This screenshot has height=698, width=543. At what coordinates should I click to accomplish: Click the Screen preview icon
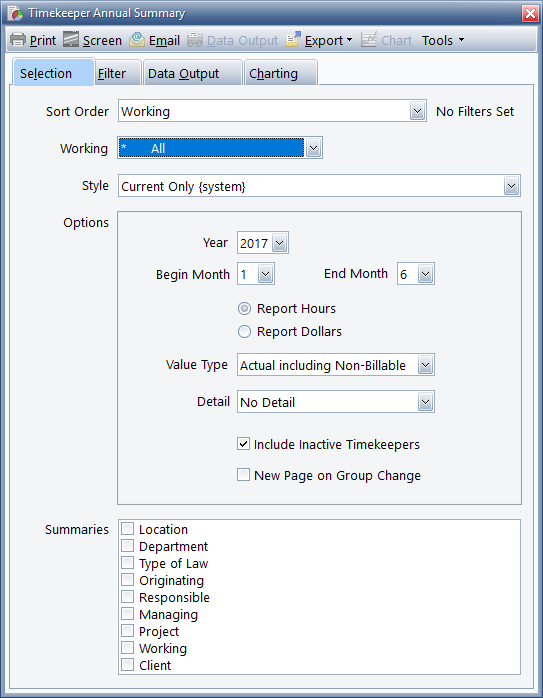pos(71,40)
